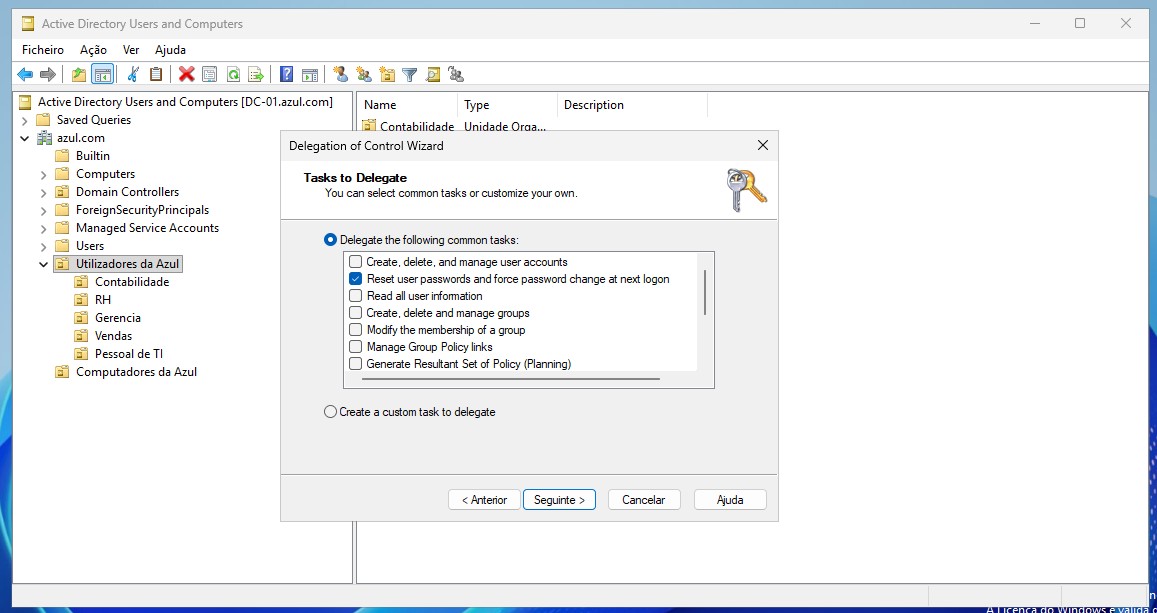The image size is (1157, 613).
Task: Open the Ficheiro menu
Action: pyautogui.click(x=43, y=49)
